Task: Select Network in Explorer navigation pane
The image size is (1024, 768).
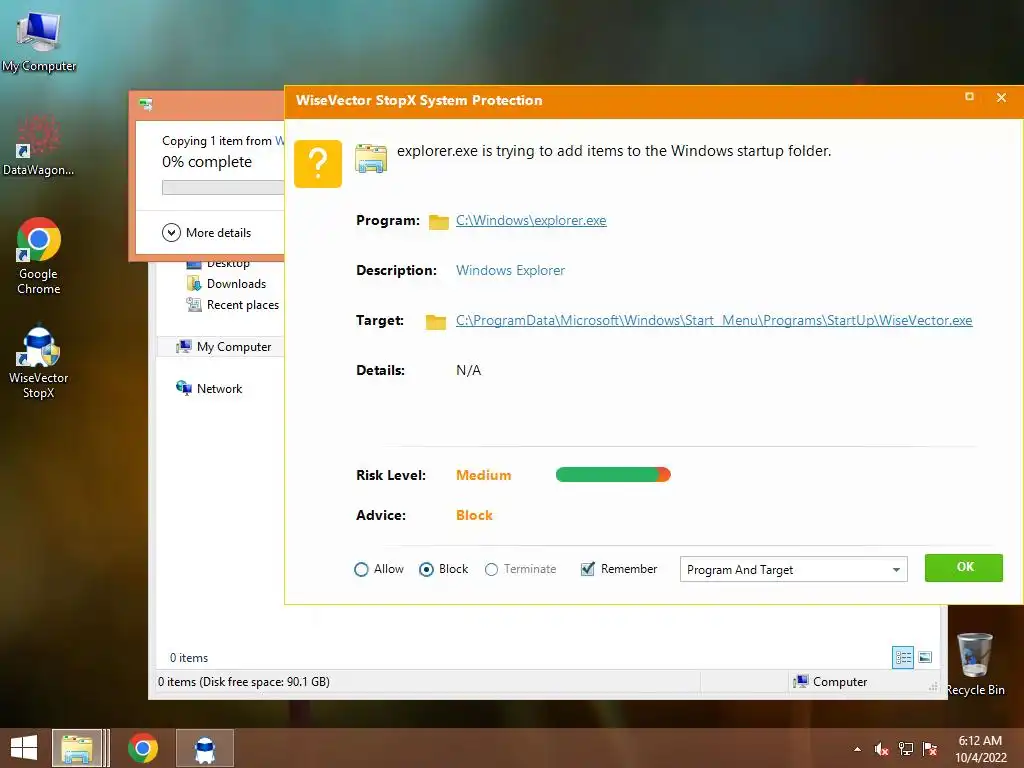Action: click(209, 389)
